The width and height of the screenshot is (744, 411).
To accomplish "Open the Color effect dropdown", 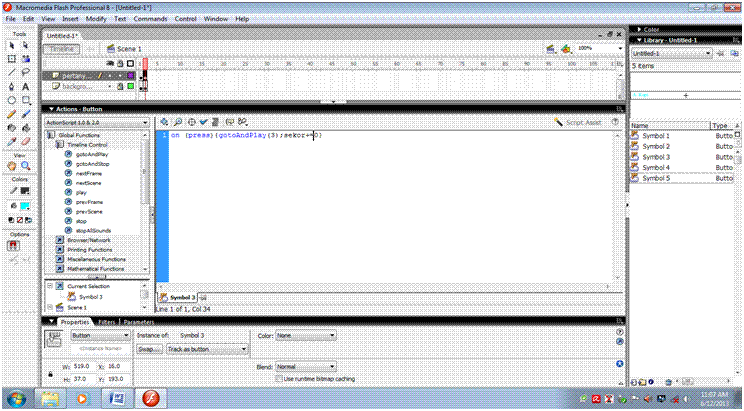I will [306, 336].
